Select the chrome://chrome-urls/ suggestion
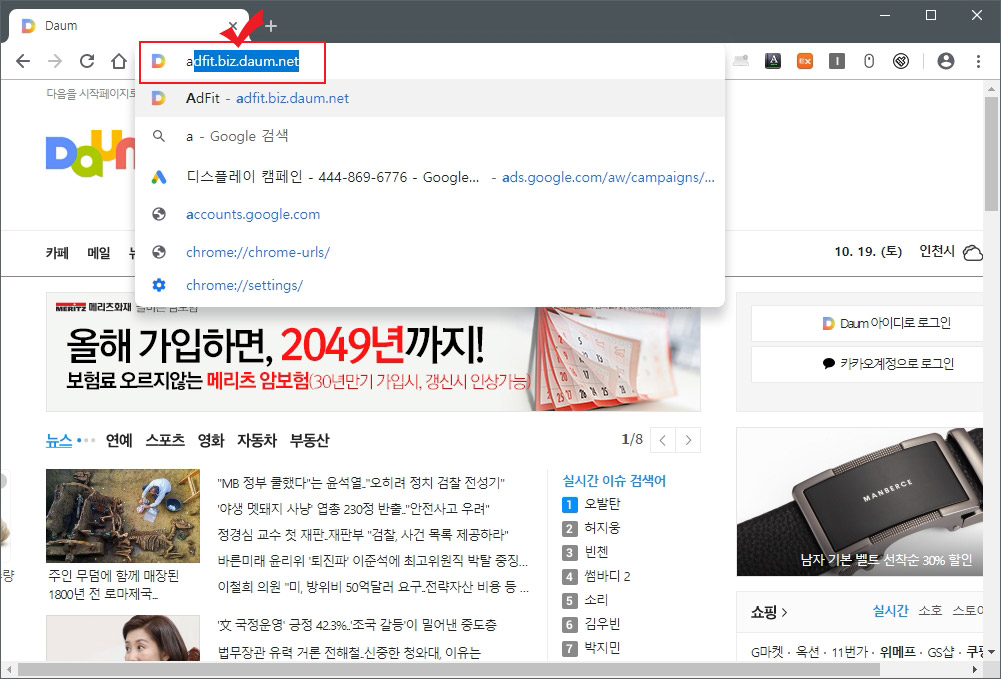The width and height of the screenshot is (1001, 679). 430,252
